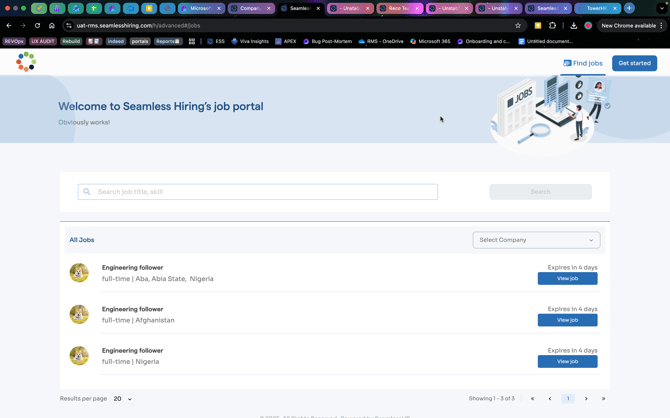Go to the previous results page arrow
This screenshot has height=418, width=670.
tap(550, 399)
